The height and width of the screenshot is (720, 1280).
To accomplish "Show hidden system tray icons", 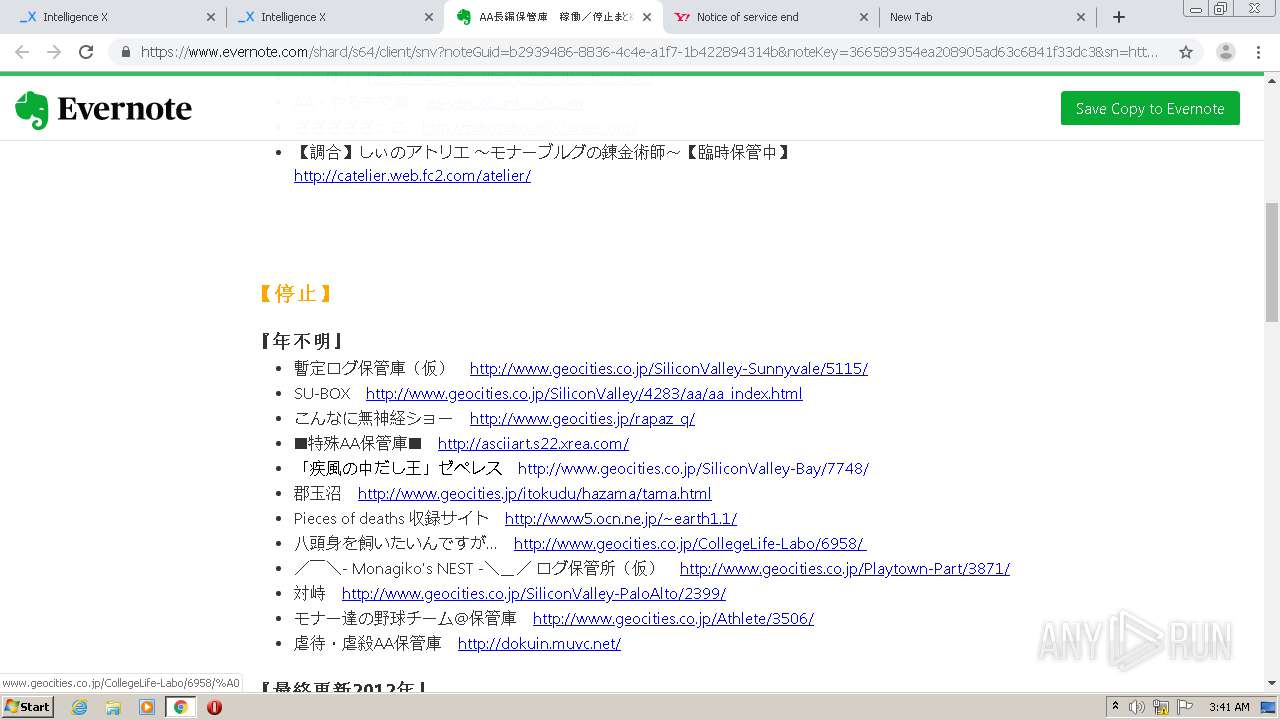I will (x=1115, y=707).
